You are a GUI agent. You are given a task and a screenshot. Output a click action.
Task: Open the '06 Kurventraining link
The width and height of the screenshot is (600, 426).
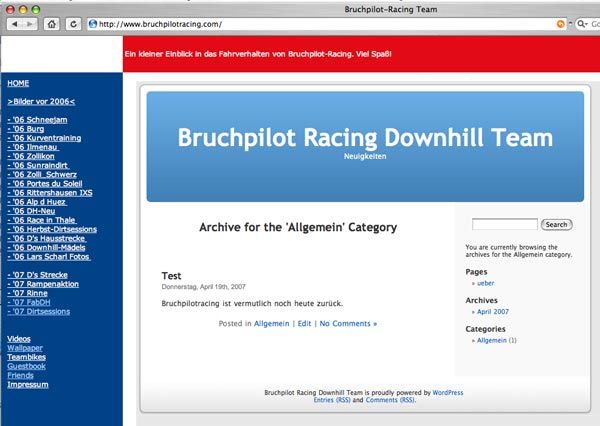click(x=44, y=138)
